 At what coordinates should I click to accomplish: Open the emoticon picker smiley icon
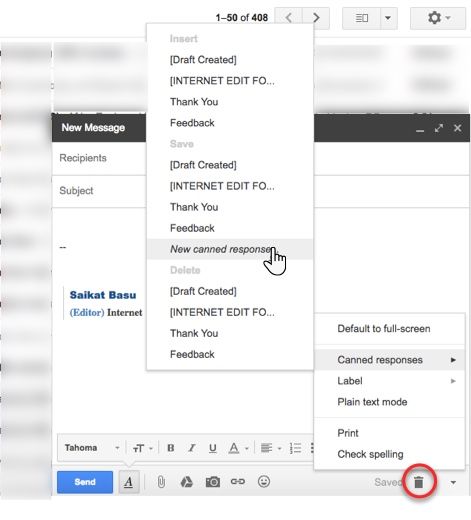coord(264,481)
